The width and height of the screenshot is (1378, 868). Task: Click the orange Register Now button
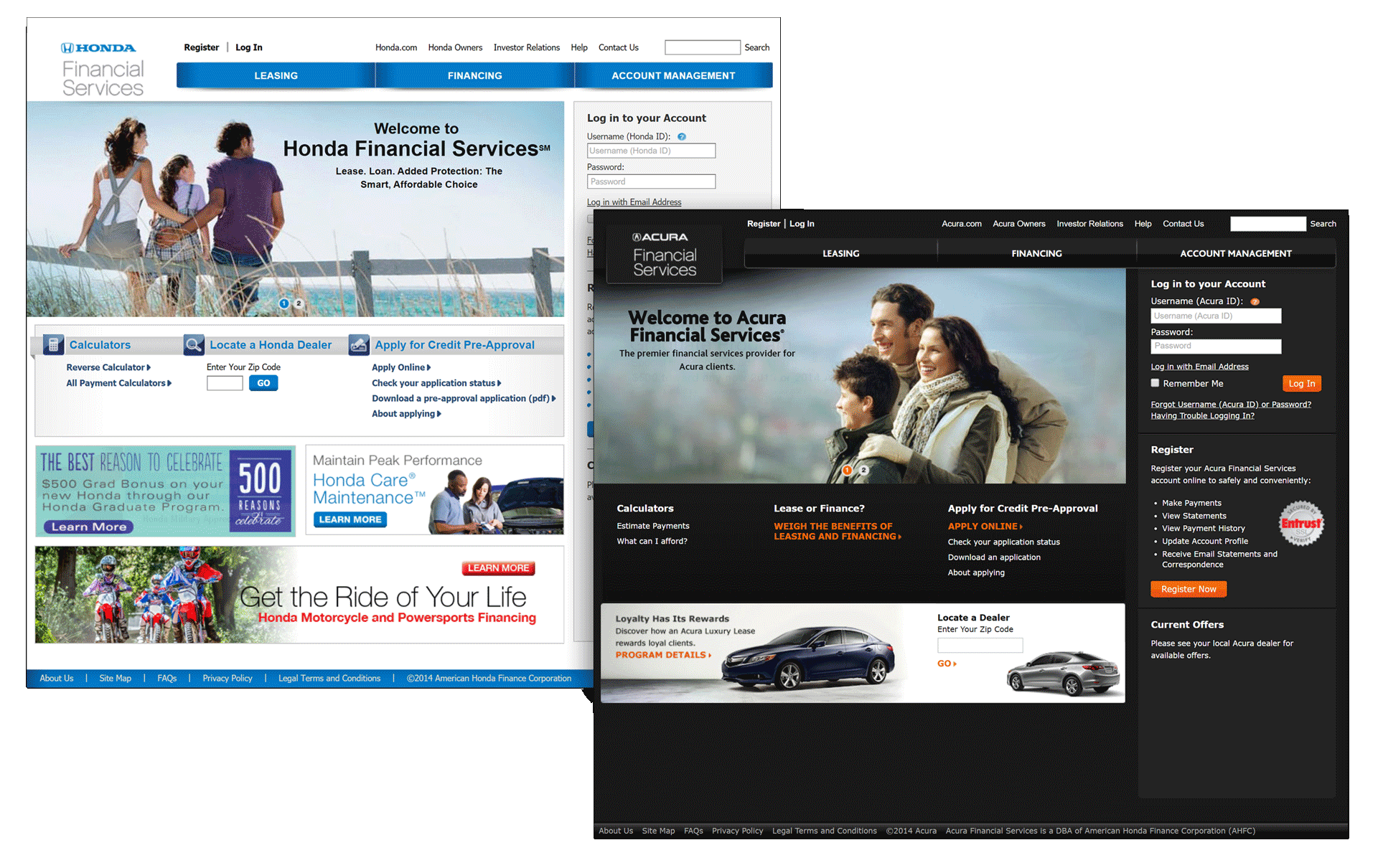pos(1189,589)
